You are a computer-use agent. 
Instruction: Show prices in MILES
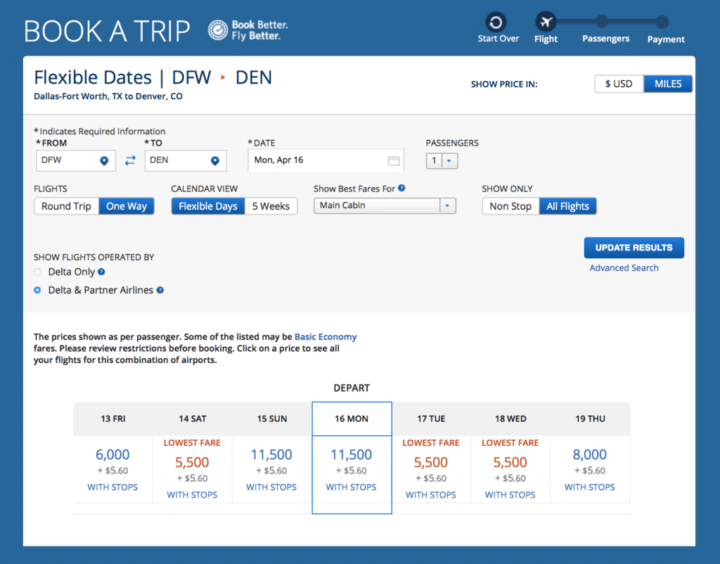click(x=668, y=84)
